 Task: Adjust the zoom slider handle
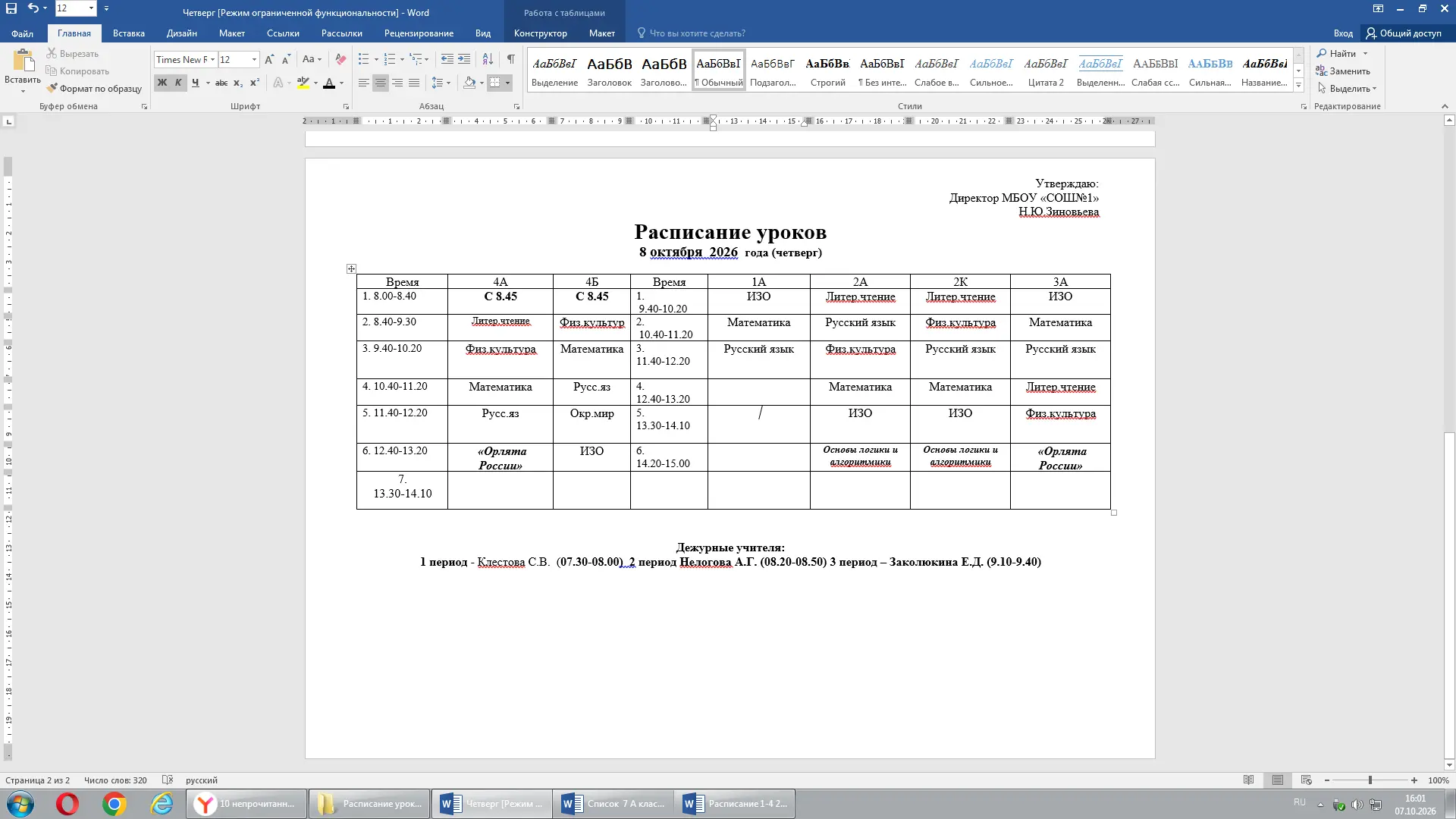1370,780
